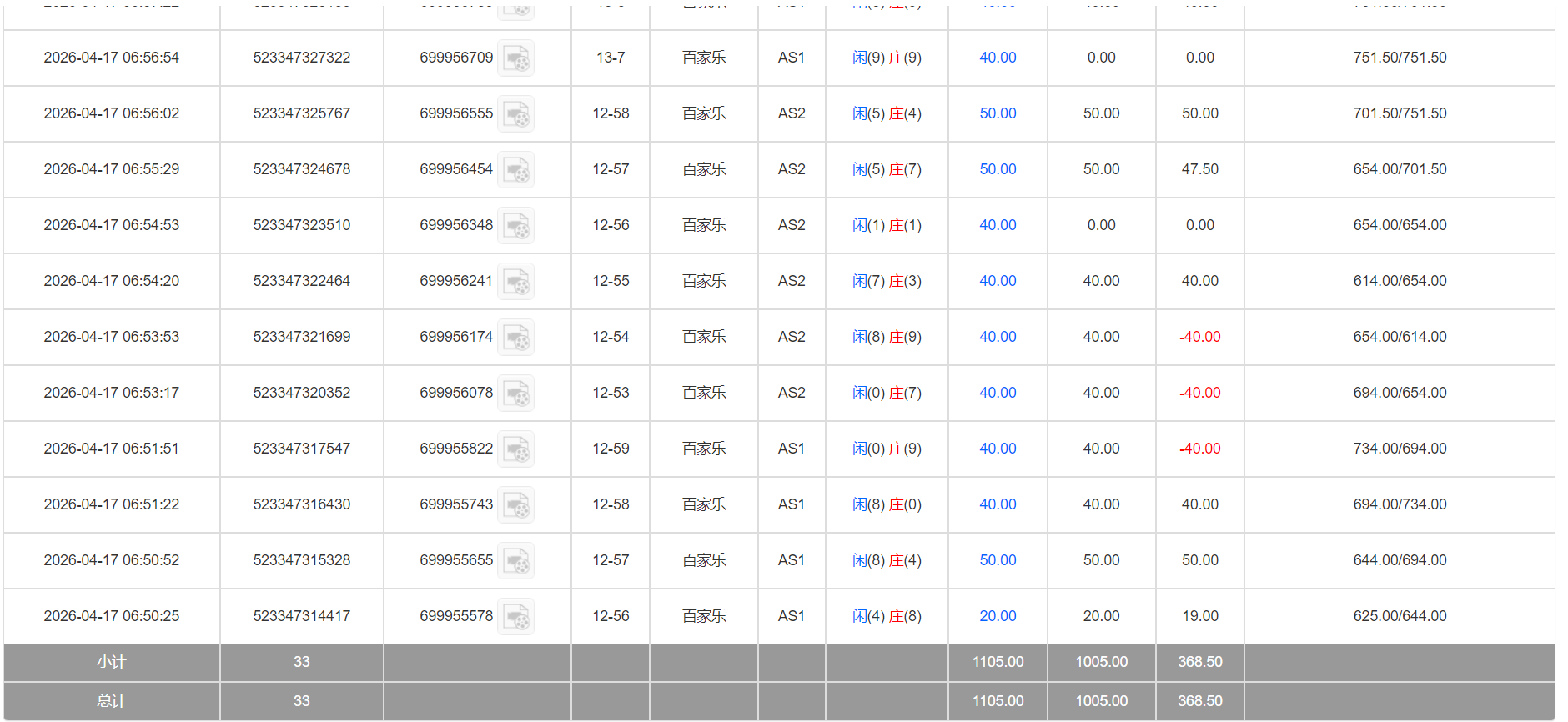Click bet amount 50.00 link at 06:50:52
The image size is (1568, 722).
tap(998, 560)
